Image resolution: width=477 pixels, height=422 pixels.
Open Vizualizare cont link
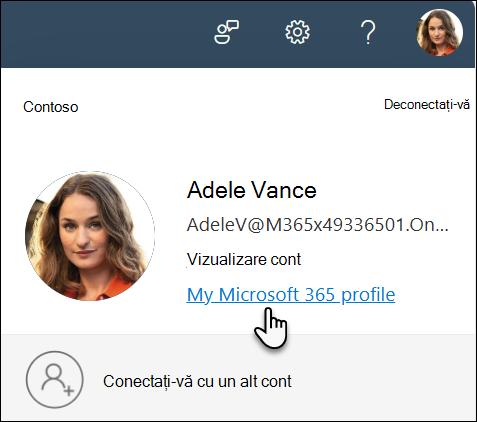(x=244, y=259)
